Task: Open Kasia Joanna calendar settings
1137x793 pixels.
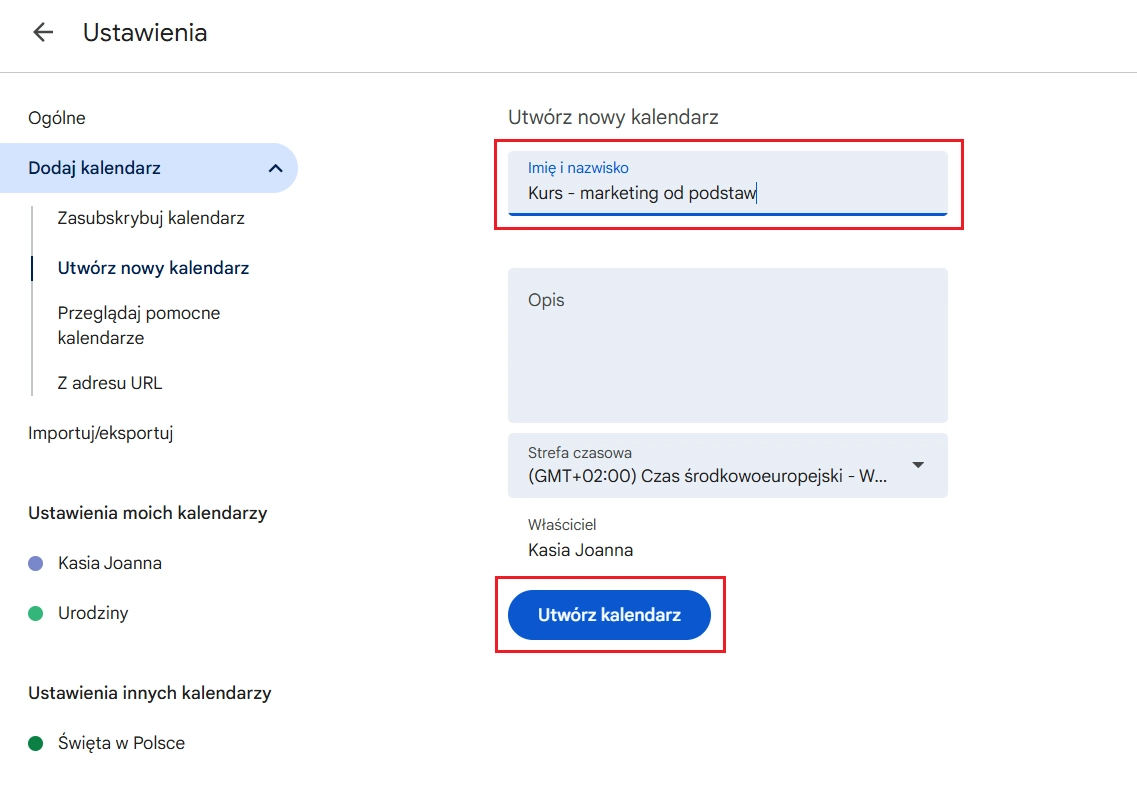Action: pyautogui.click(x=109, y=563)
